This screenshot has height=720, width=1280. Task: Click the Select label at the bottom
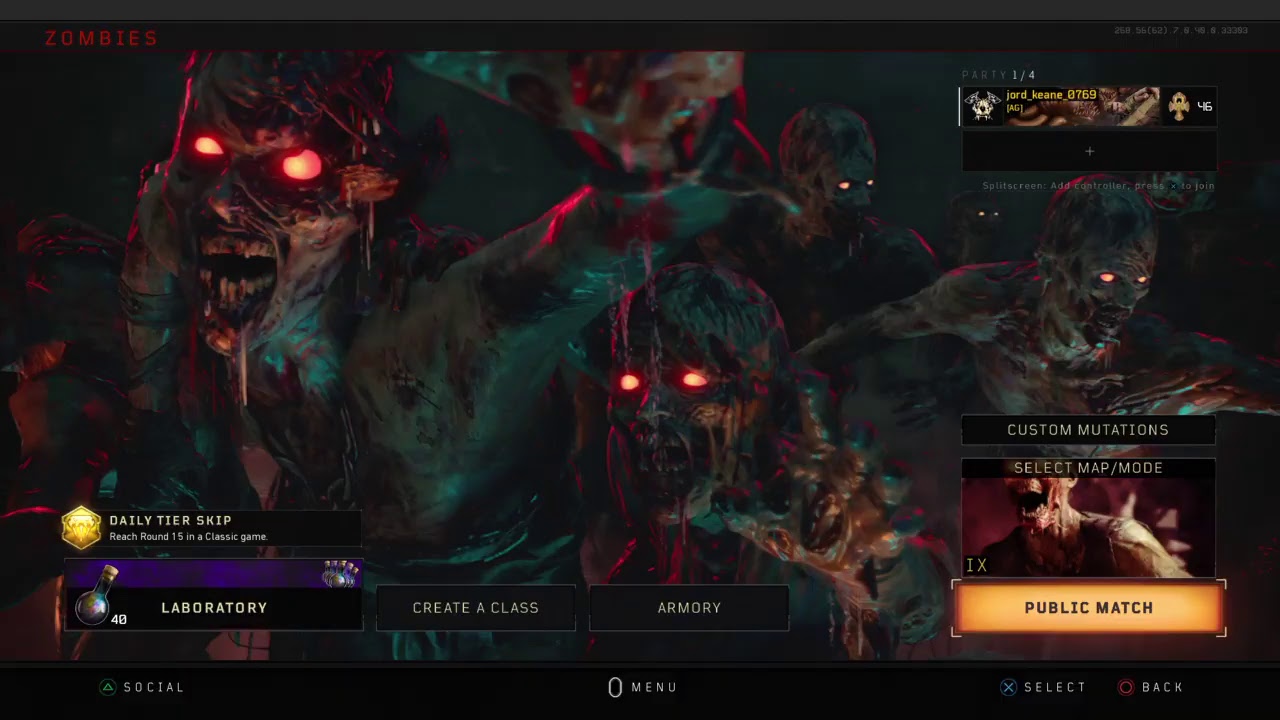point(1055,687)
